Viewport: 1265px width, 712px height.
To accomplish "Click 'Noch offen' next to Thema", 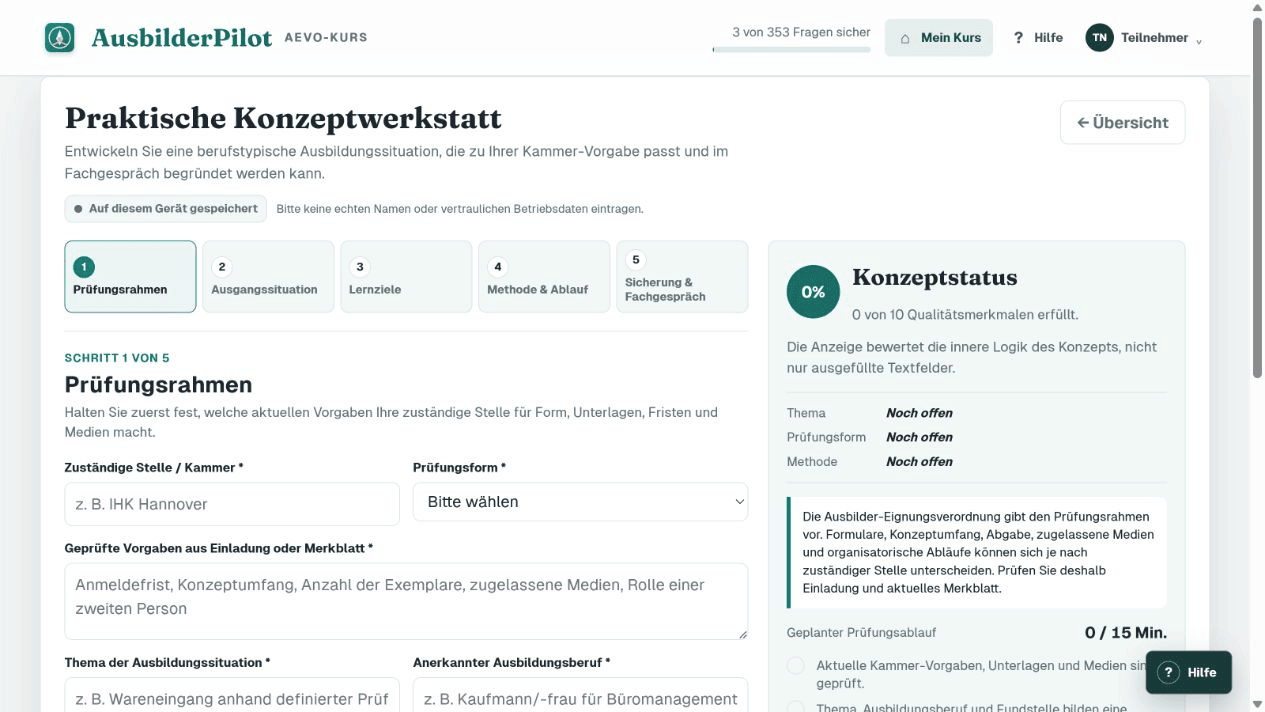I will coord(919,413).
